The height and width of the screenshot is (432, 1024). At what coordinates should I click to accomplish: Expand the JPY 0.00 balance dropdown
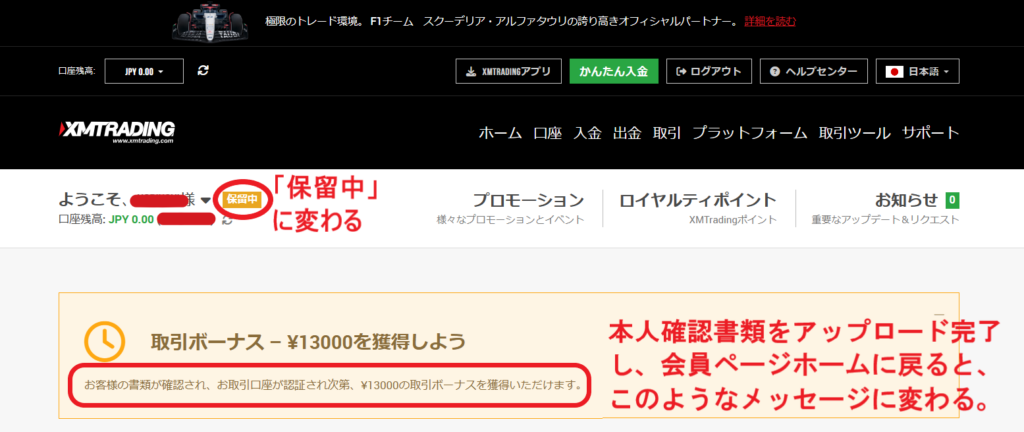click(x=143, y=70)
